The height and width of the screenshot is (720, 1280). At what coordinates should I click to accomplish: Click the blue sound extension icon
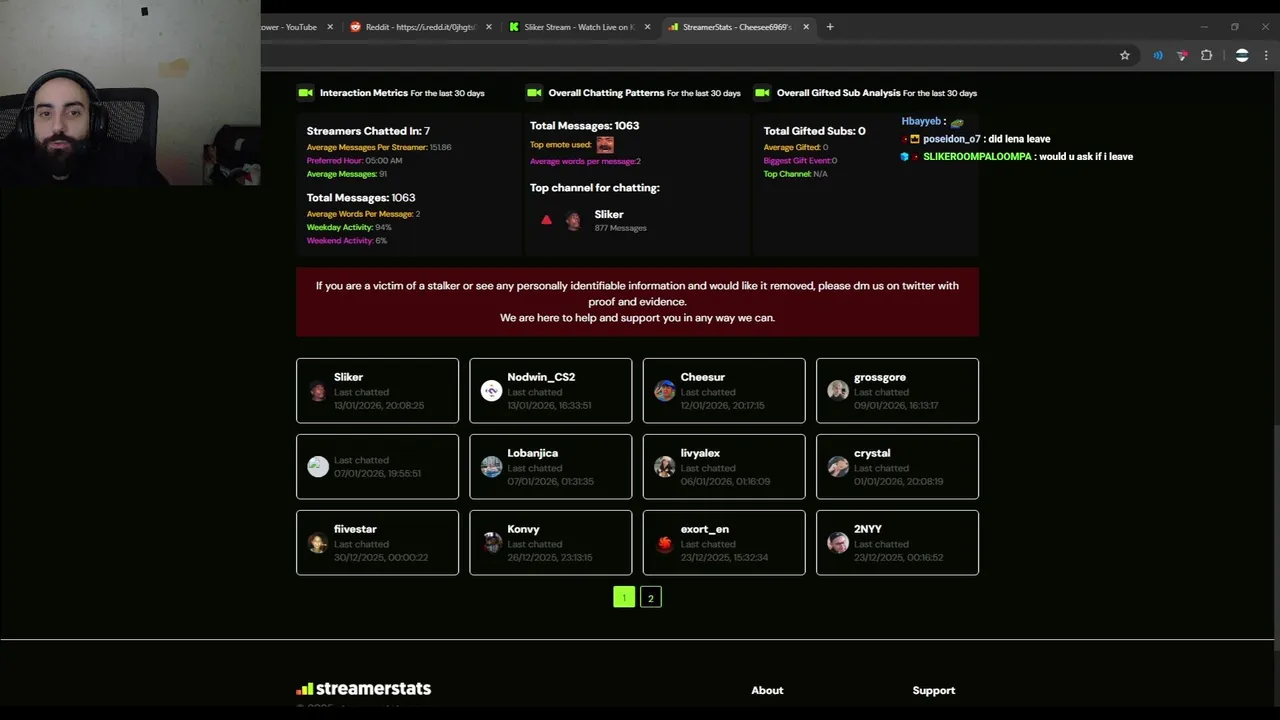[1158, 56]
